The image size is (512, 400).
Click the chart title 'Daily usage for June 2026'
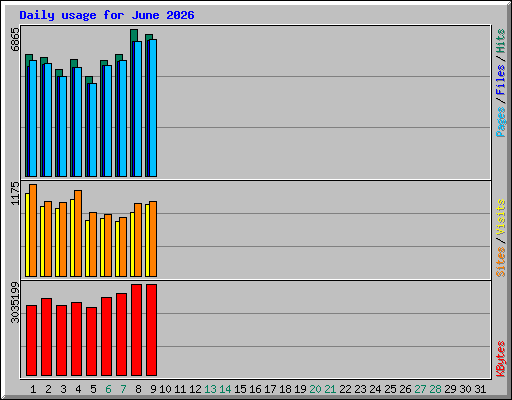click(x=107, y=15)
